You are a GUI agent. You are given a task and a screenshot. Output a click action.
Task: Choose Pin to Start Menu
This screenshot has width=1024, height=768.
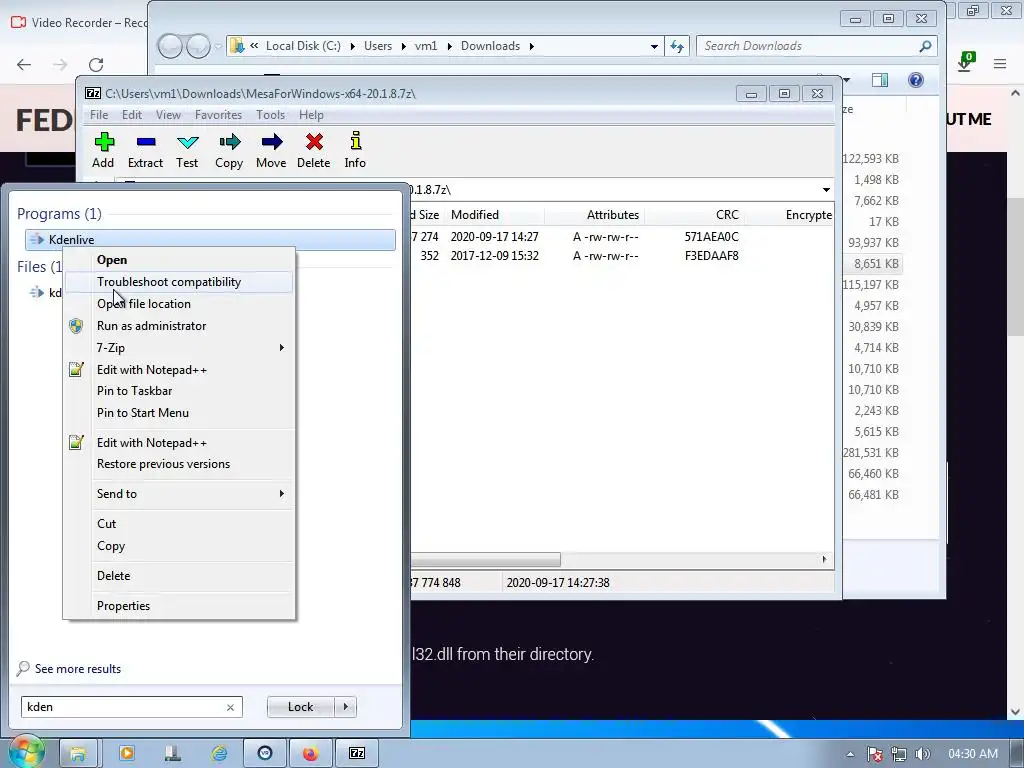tap(179, 413)
